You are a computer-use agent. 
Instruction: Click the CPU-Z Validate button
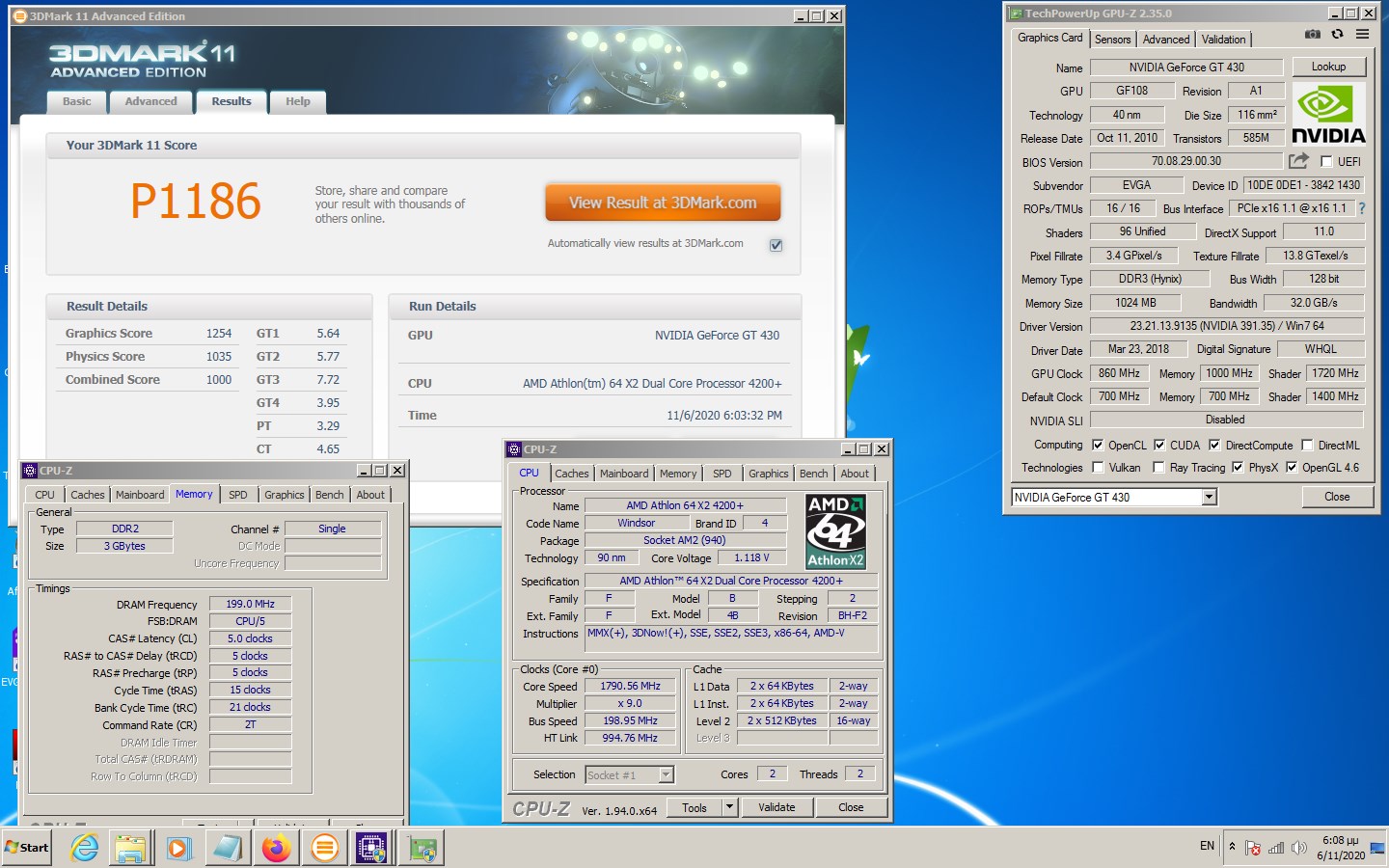tap(776, 807)
